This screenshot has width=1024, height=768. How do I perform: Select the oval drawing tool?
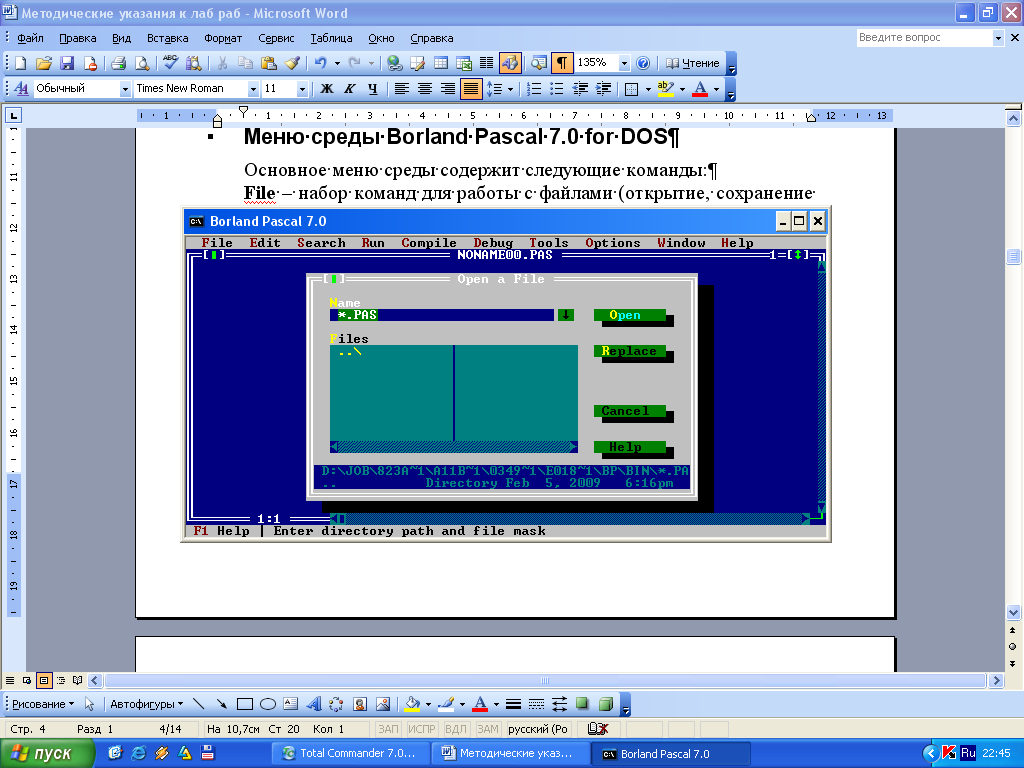[x=268, y=704]
